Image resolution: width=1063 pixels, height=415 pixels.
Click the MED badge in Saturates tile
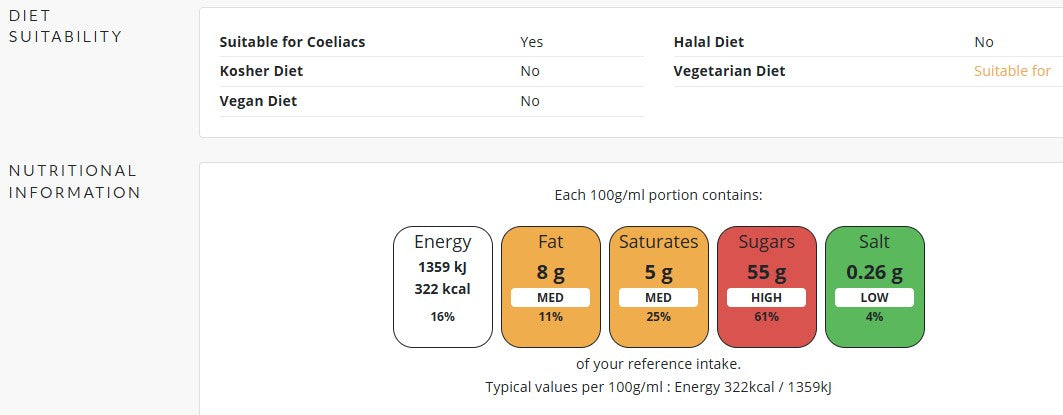[x=658, y=298]
